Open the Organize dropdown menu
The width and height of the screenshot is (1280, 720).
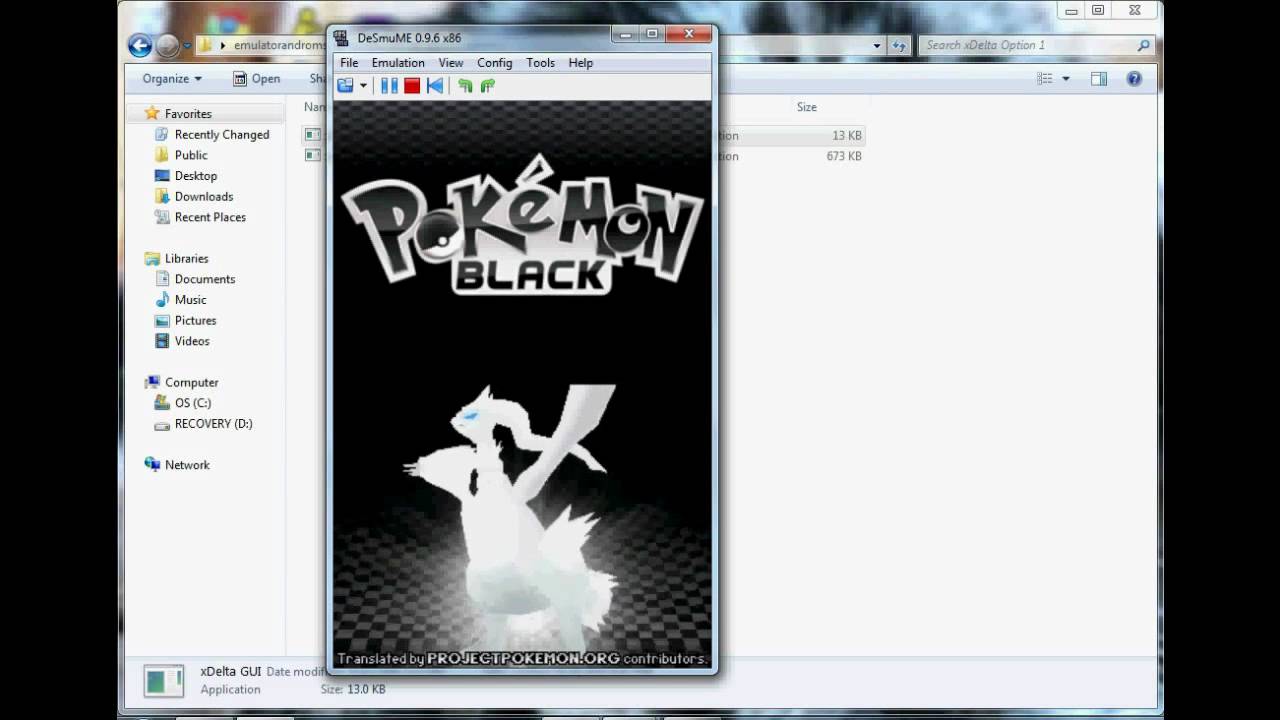(172, 78)
